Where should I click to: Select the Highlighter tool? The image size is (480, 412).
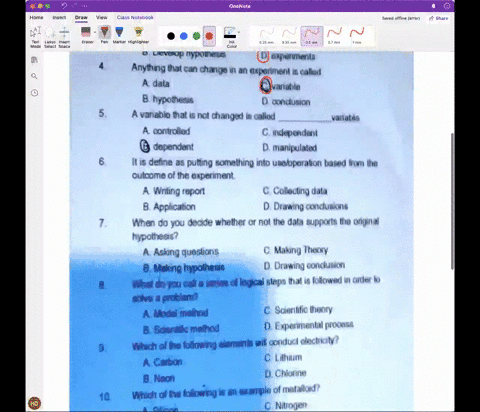(138, 35)
